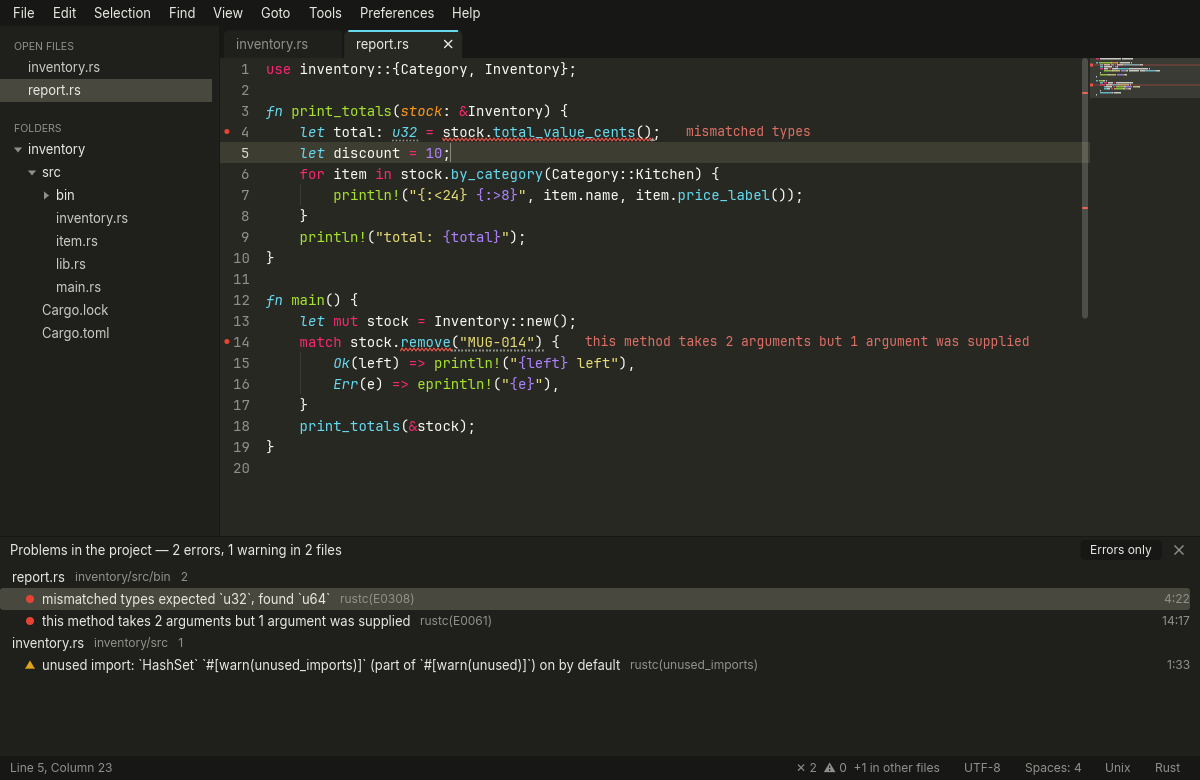Go to the 2 arguments problem row
The width and height of the screenshot is (1200, 780).
[x=595, y=621]
